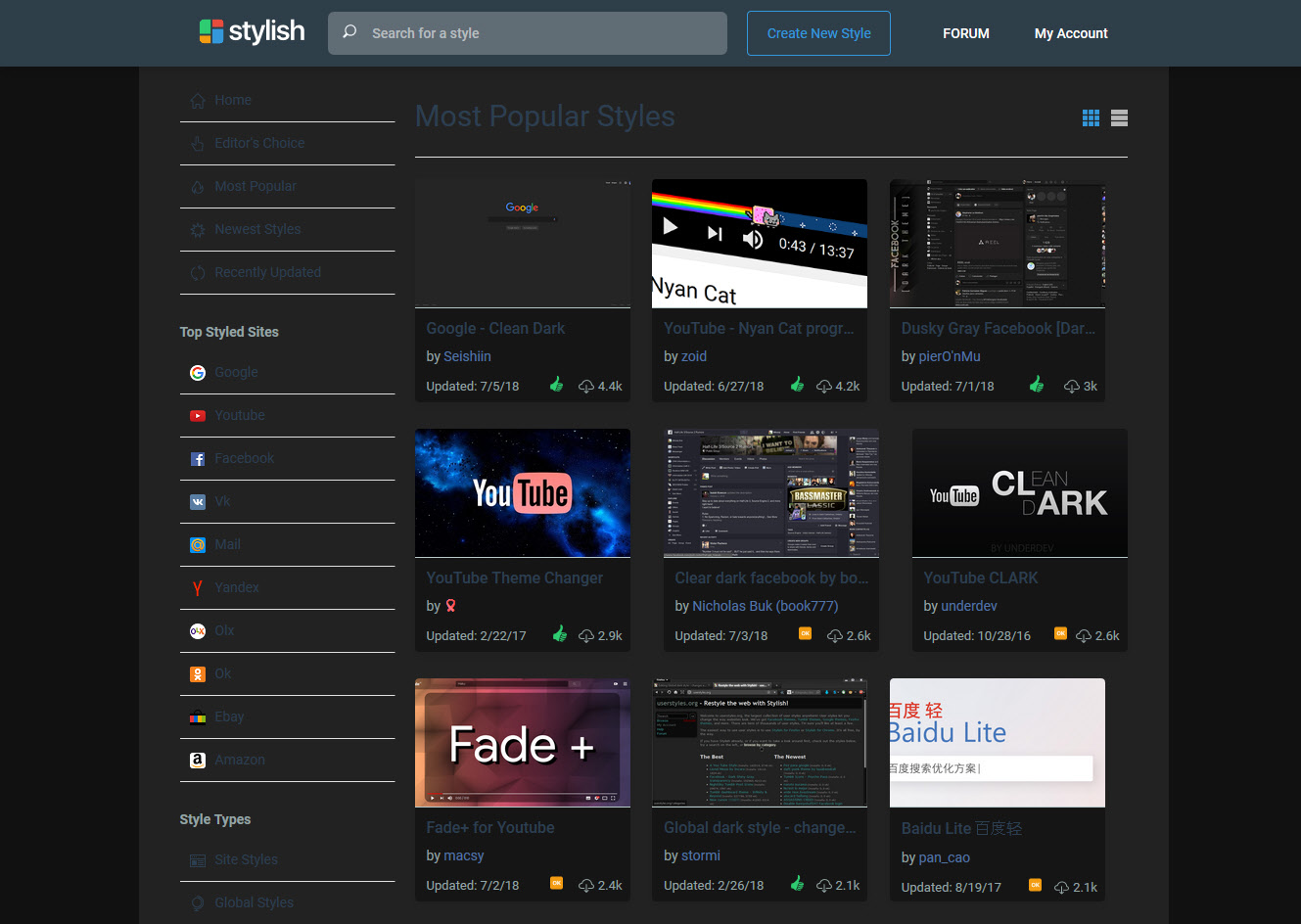This screenshot has height=924, width=1301.
Task: Open author pan_cao's profile link
Action: click(945, 857)
